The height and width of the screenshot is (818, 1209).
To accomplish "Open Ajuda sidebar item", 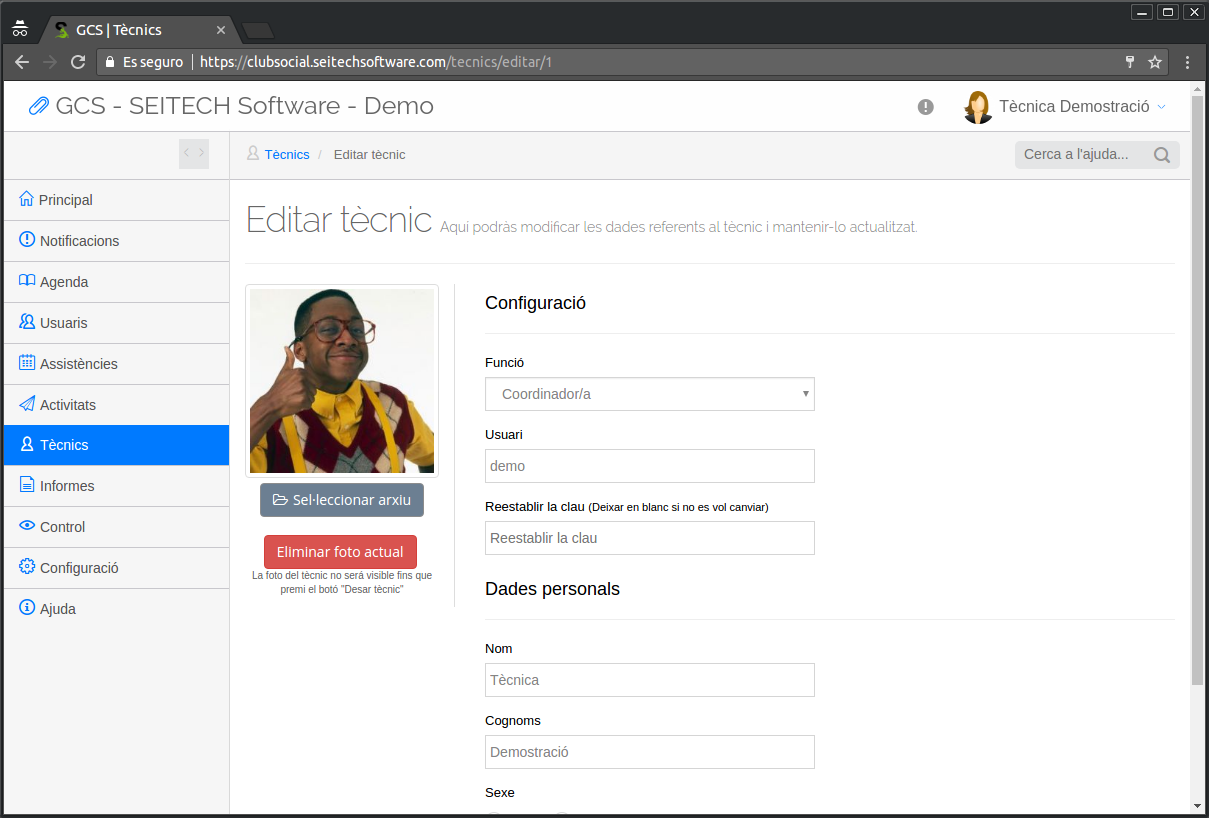I will pyautogui.click(x=116, y=609).
